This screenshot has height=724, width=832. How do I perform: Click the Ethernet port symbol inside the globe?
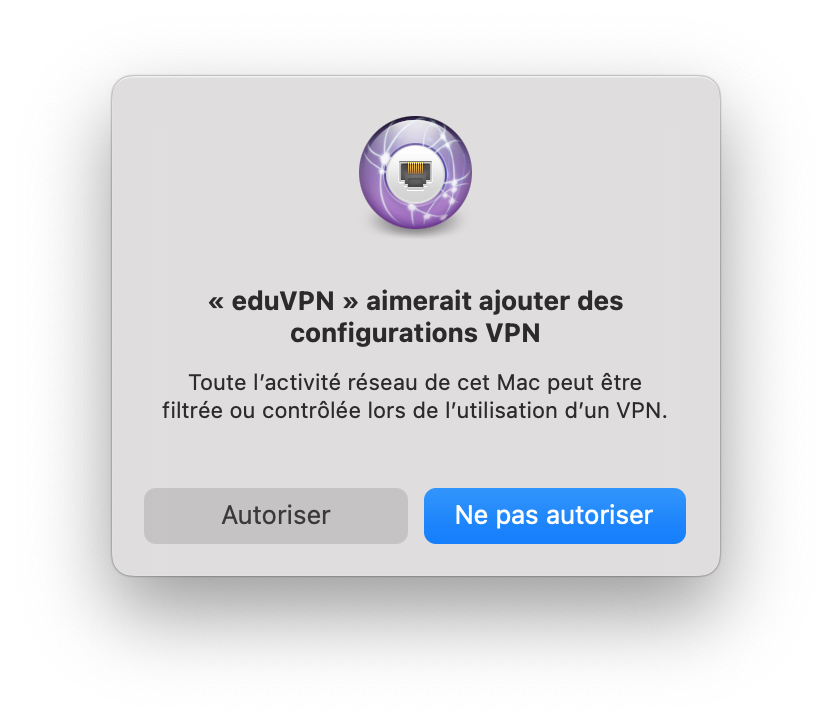click(x=415, y=174)
